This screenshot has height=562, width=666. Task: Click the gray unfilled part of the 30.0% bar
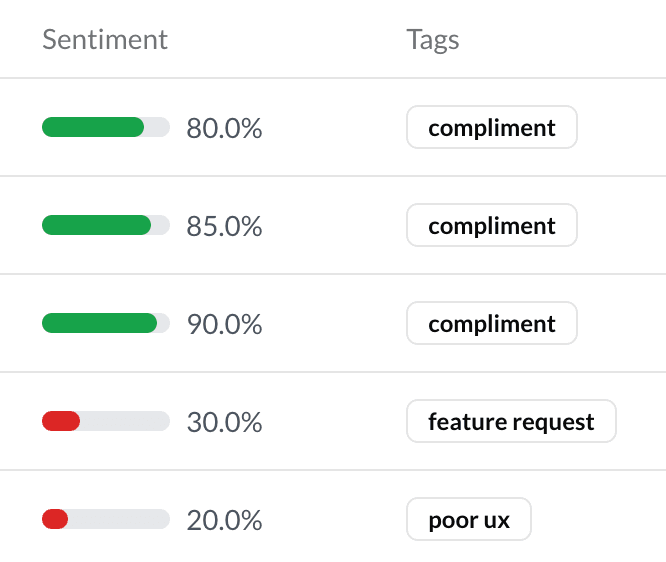(124, 422)
